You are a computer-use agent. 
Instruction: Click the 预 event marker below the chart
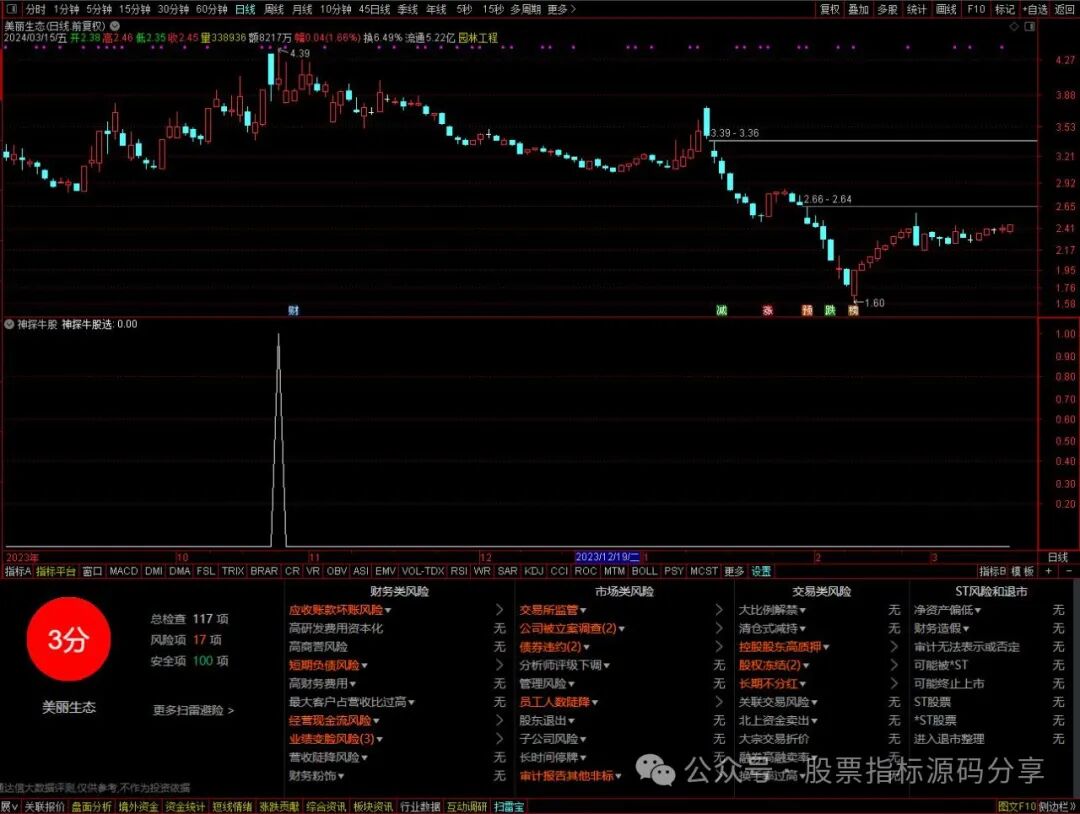[807, 311]
